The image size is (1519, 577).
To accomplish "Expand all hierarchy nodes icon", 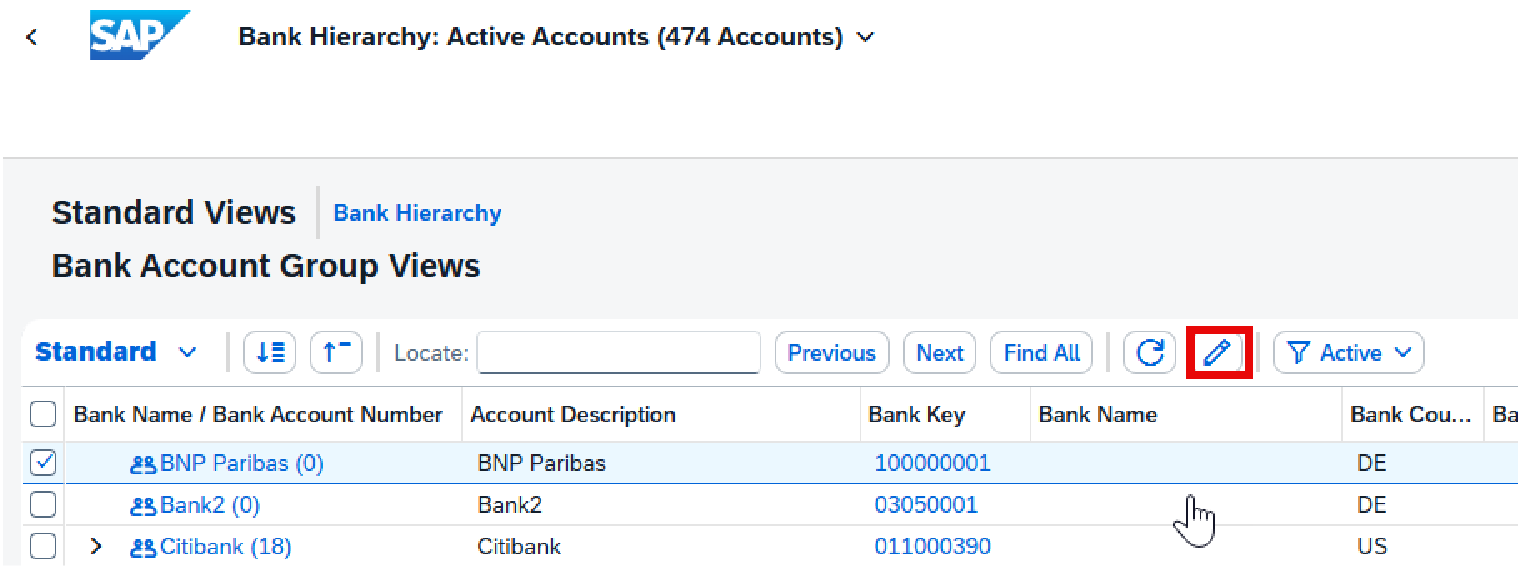I will click(270, 353).
